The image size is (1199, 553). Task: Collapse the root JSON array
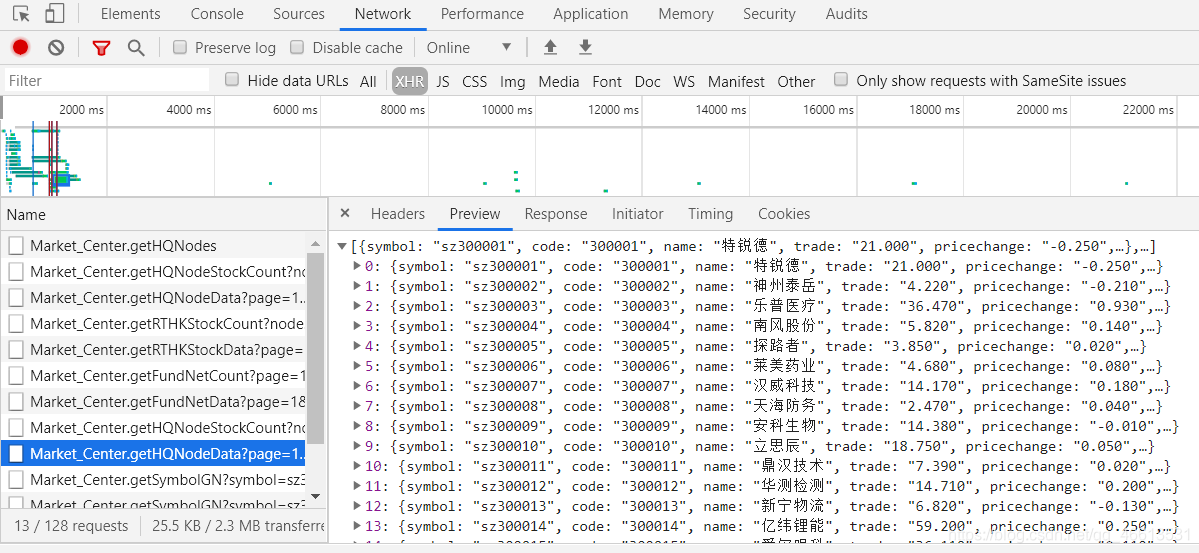click(x=342, y=246)
